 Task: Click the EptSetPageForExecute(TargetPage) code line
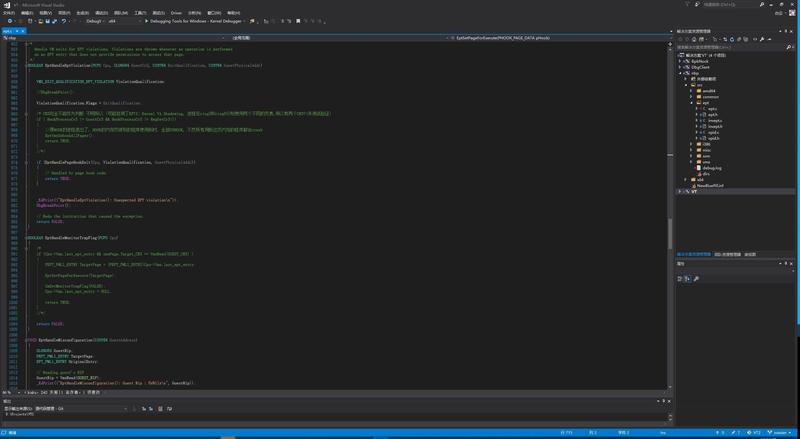click(79, 276)
